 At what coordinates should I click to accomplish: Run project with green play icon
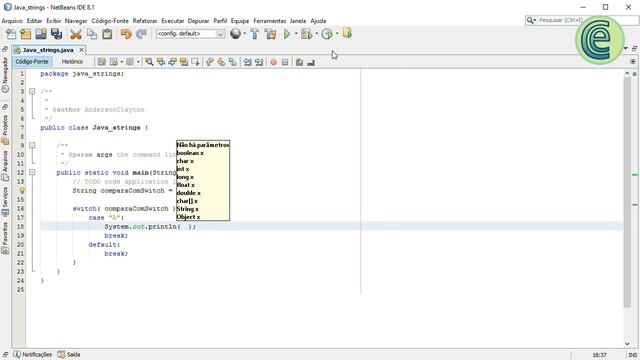pos(287,34)
